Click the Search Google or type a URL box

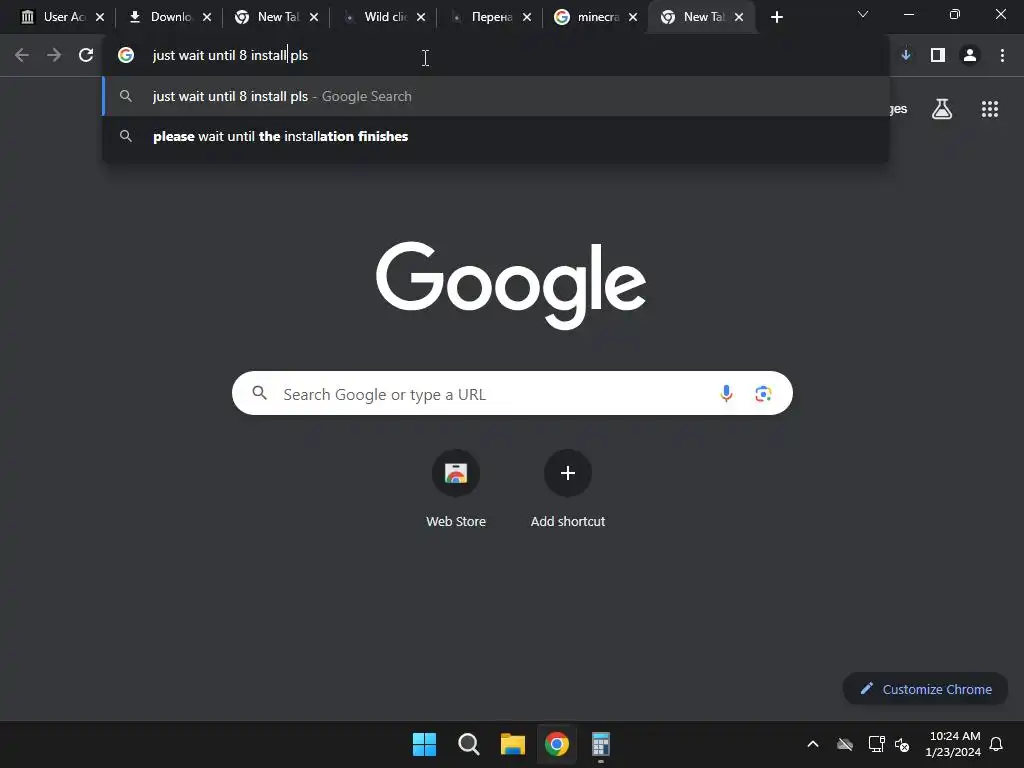click(512, 394)
